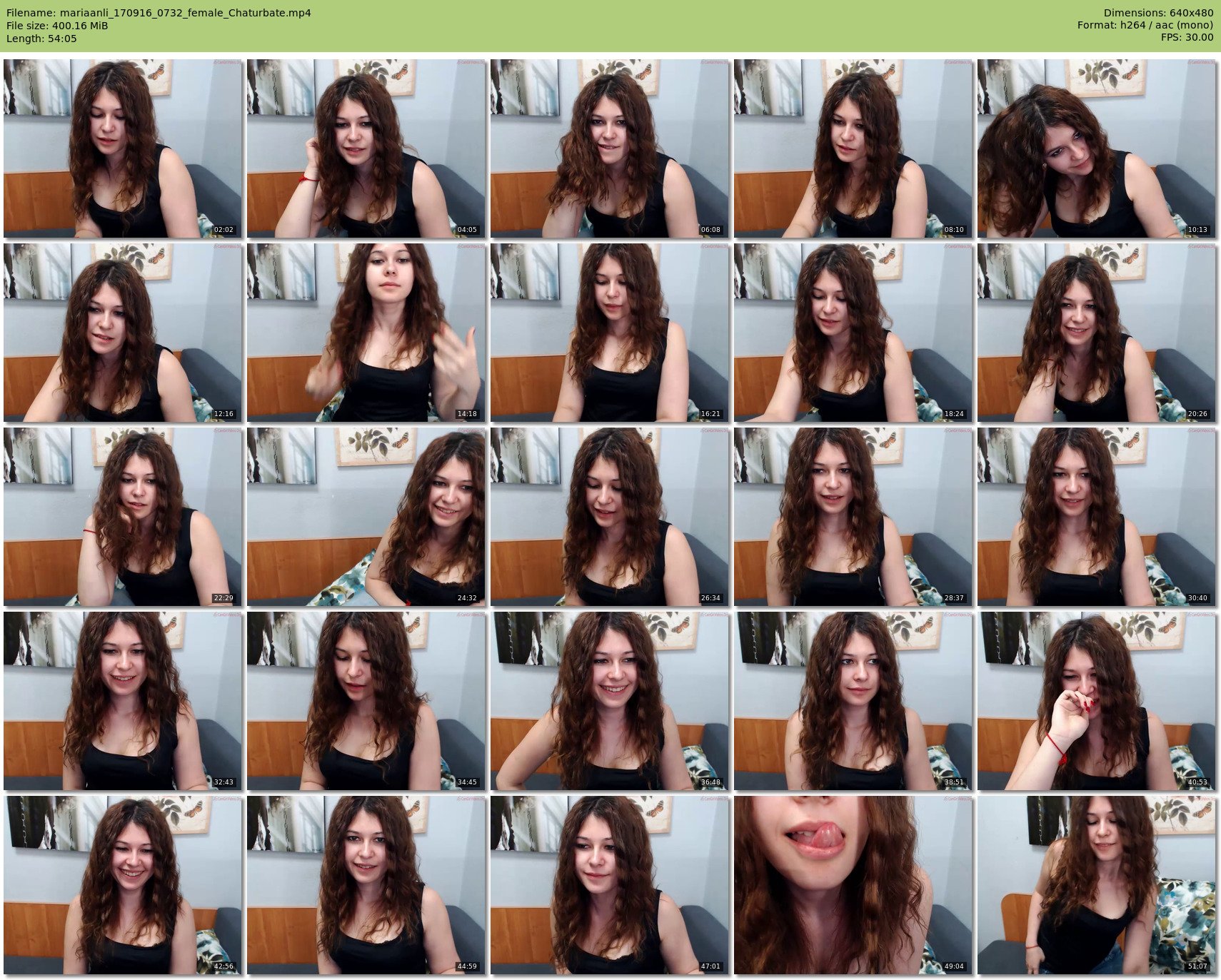
Task: Click the frame stamped 14:18
Action: pos(366,333)
